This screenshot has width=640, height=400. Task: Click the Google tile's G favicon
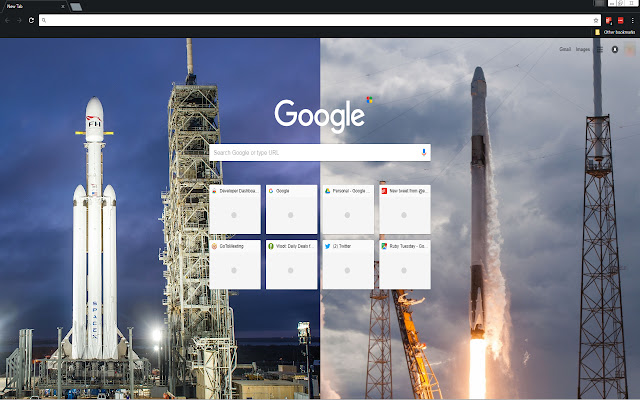271,191
